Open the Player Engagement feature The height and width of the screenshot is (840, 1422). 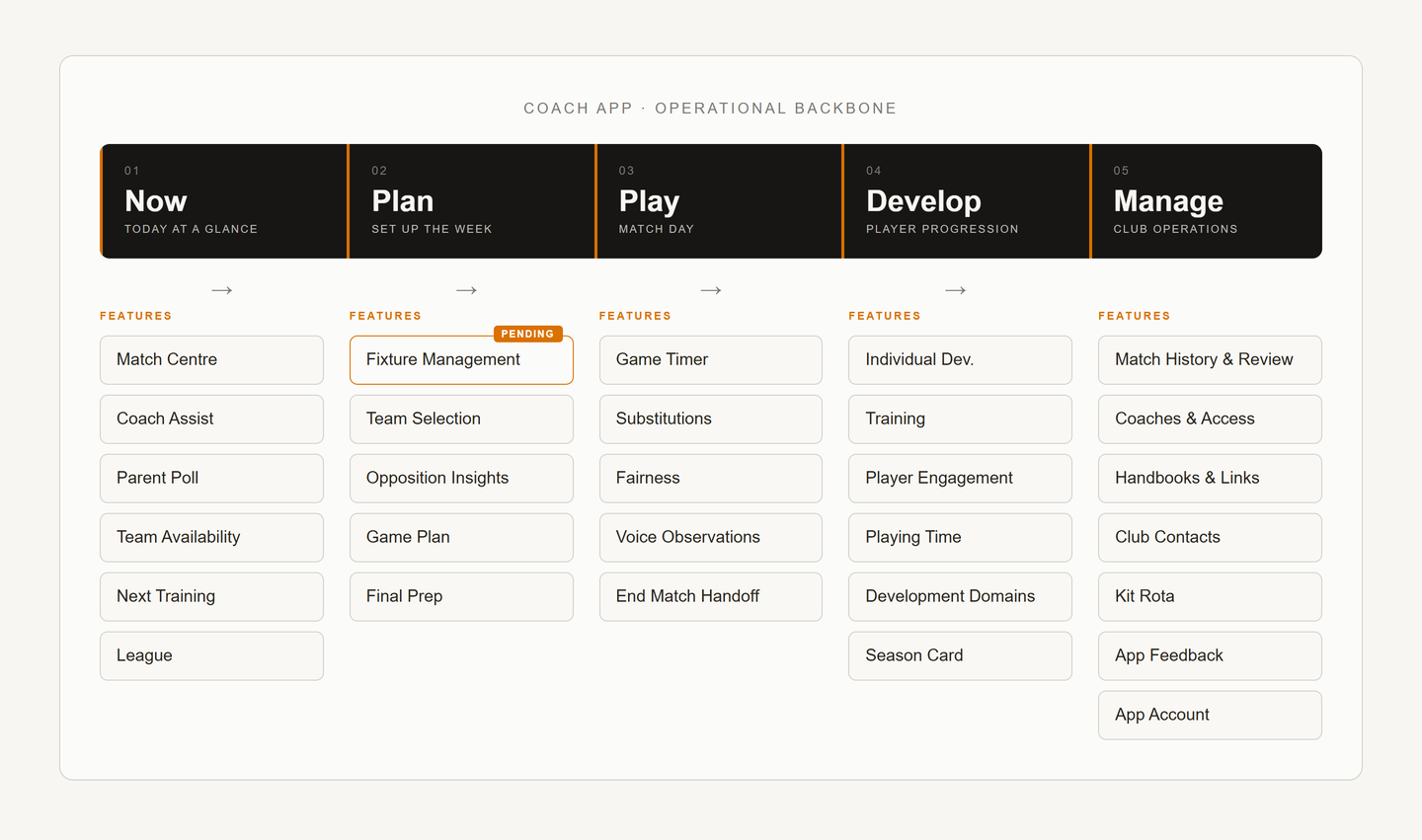point(960,479)
